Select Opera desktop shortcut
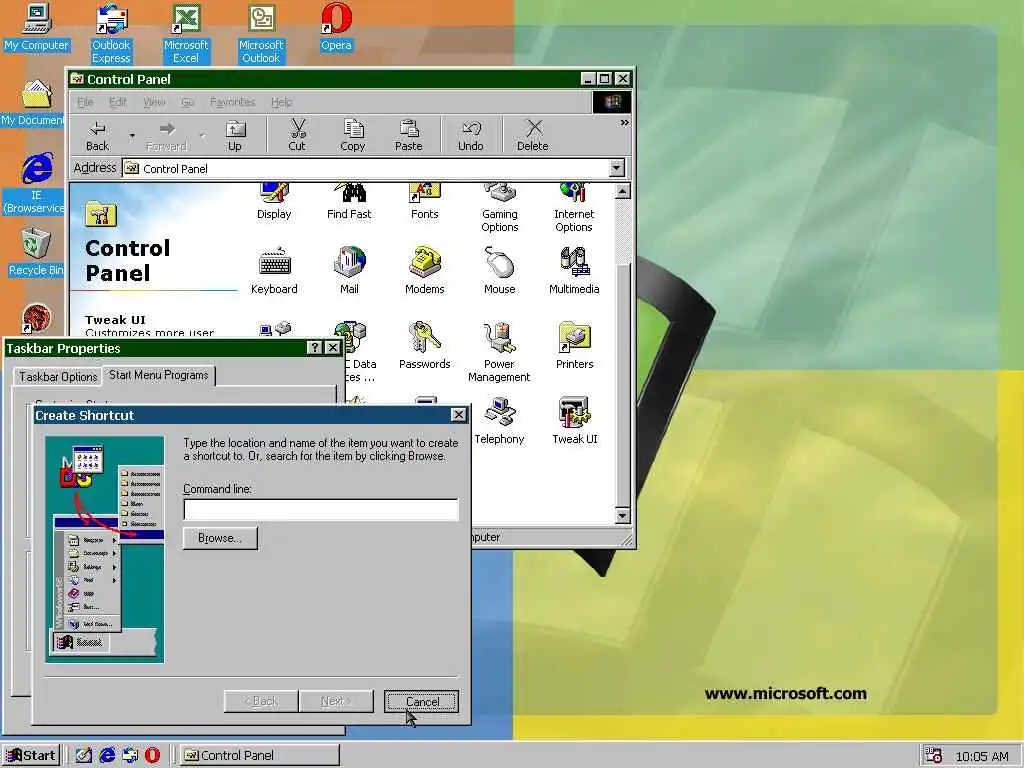 click(336, 27)
